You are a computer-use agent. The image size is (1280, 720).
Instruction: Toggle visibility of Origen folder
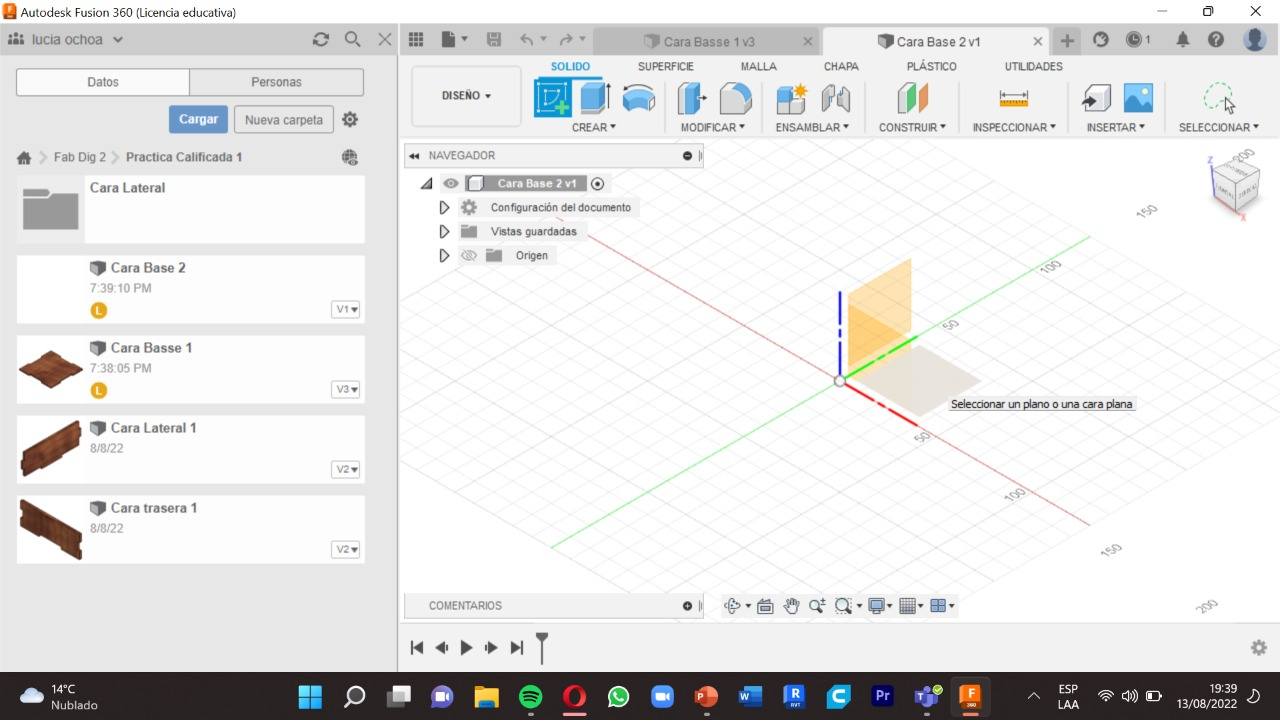click(468, 256)
